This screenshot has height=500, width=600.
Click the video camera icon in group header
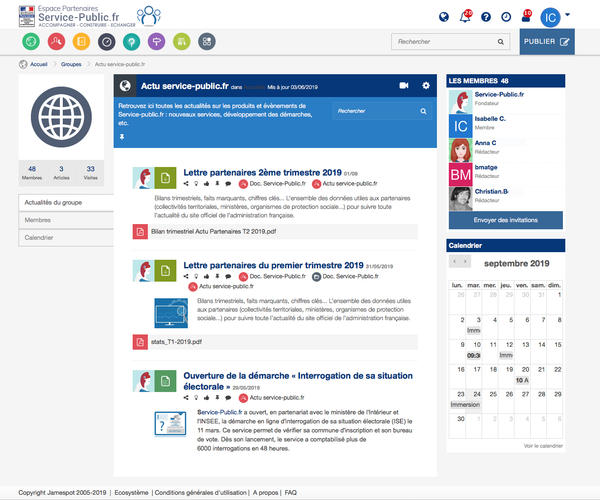[x=404, y=86]
